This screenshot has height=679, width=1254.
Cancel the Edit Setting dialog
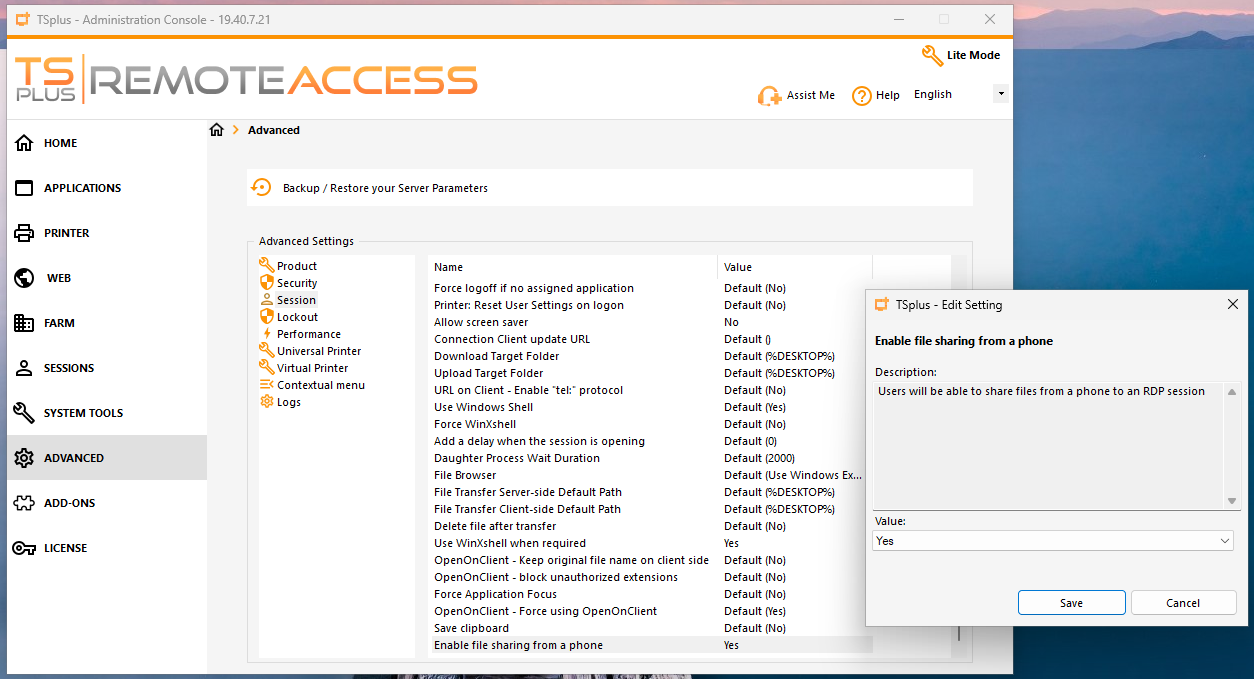coord(1183,603)
